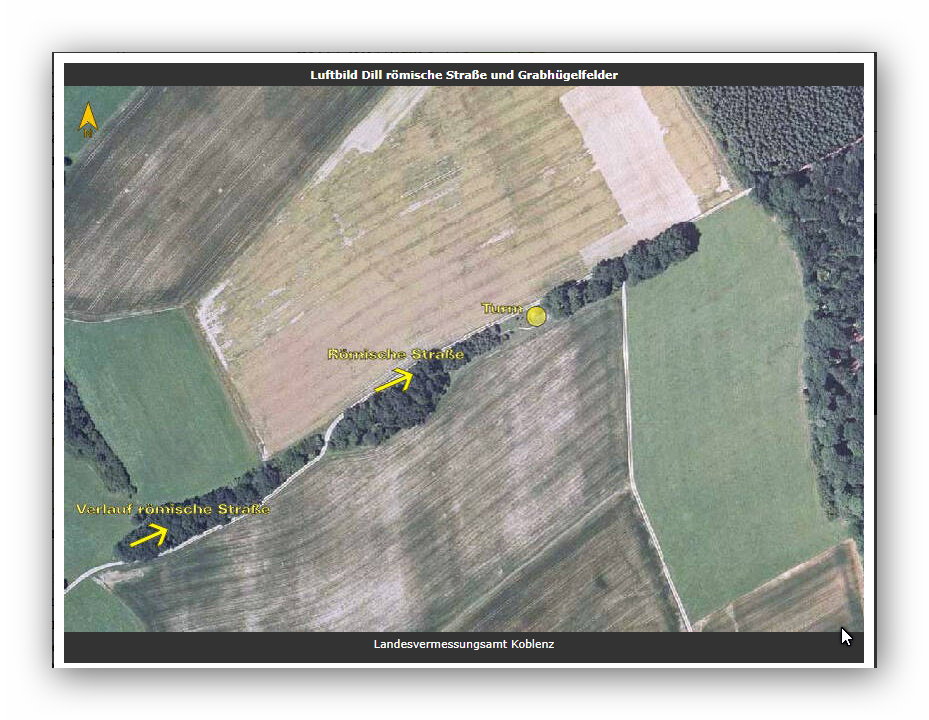The width and height of the screenshot is (929, 720).
Task: Click the yellow arrow under Verlauf römische Straße
Action: [x=149, y=535]
